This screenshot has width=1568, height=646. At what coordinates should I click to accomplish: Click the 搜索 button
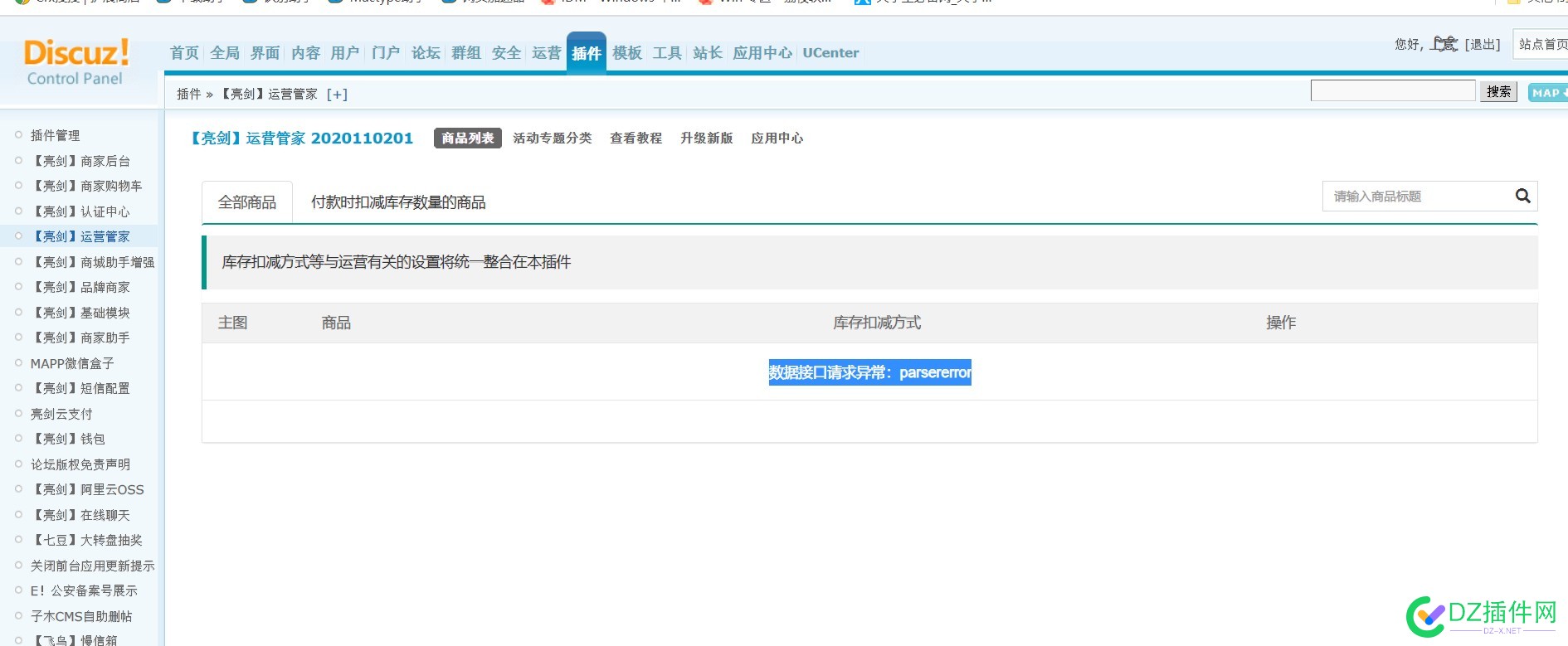click(x=1498, y=92)
